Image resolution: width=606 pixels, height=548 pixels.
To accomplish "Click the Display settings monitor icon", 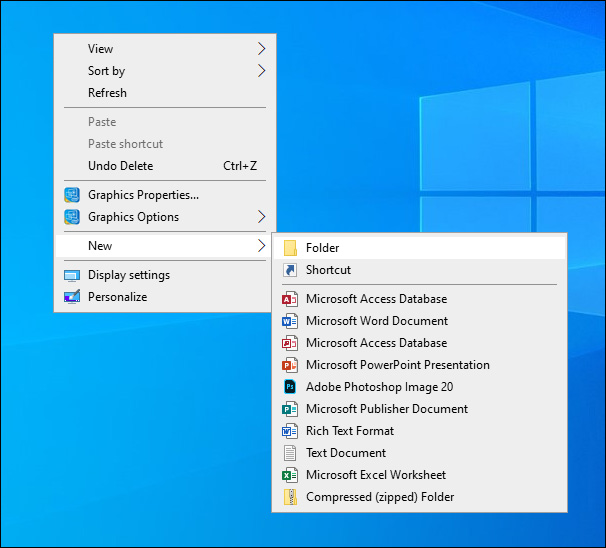I will pos(72,275).
